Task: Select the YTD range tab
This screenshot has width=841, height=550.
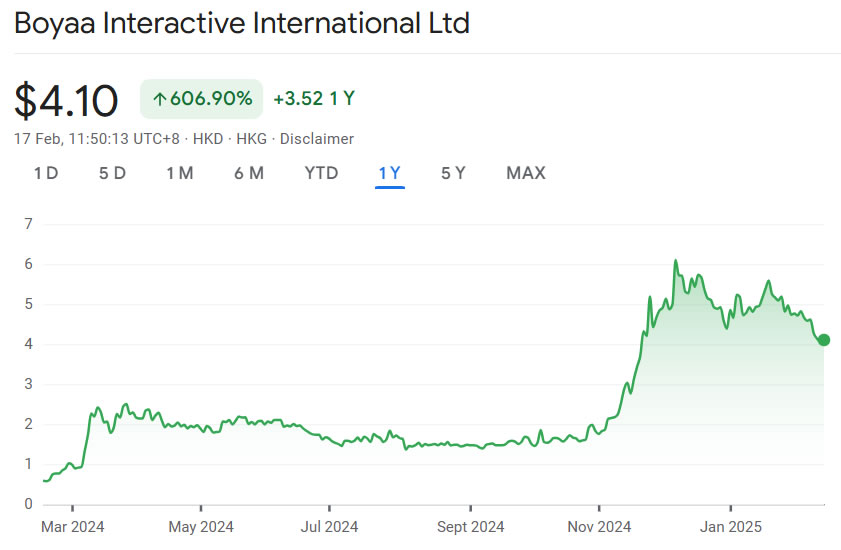Action: pyautogui.click(x=321, y=173)
